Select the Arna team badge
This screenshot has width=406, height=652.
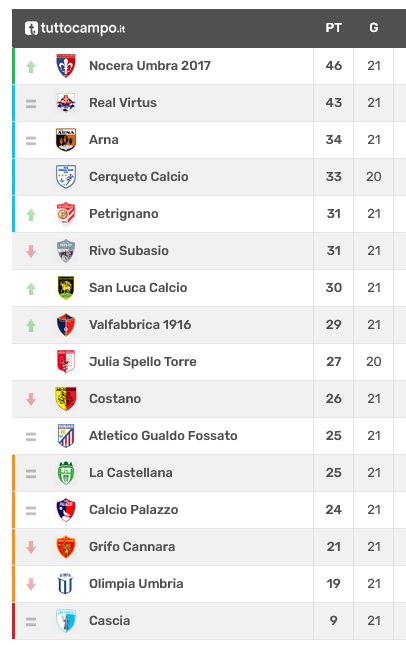click(66, 140)
